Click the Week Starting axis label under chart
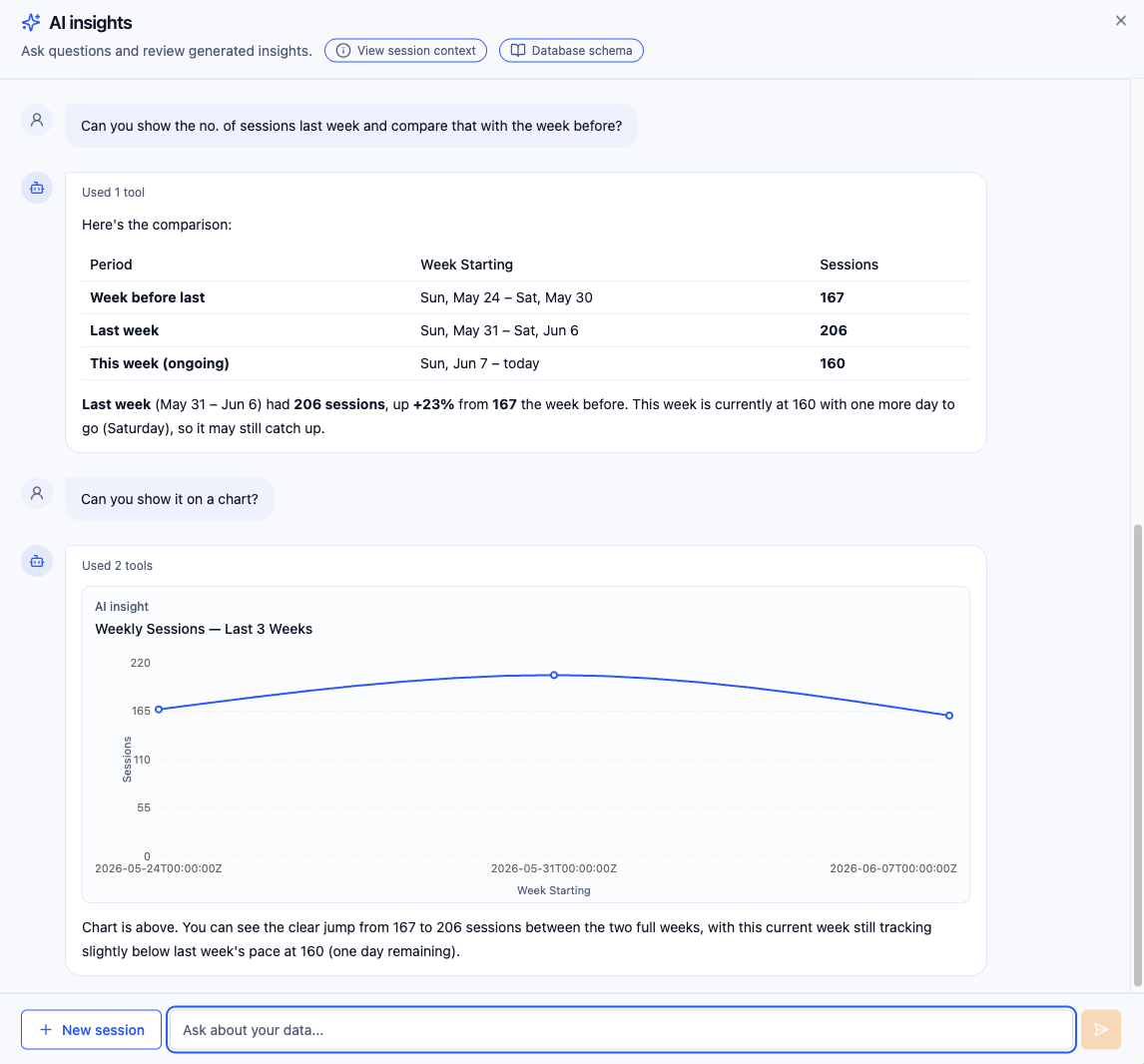This screenshot has width=1144, height=1064. coord(554,890)
